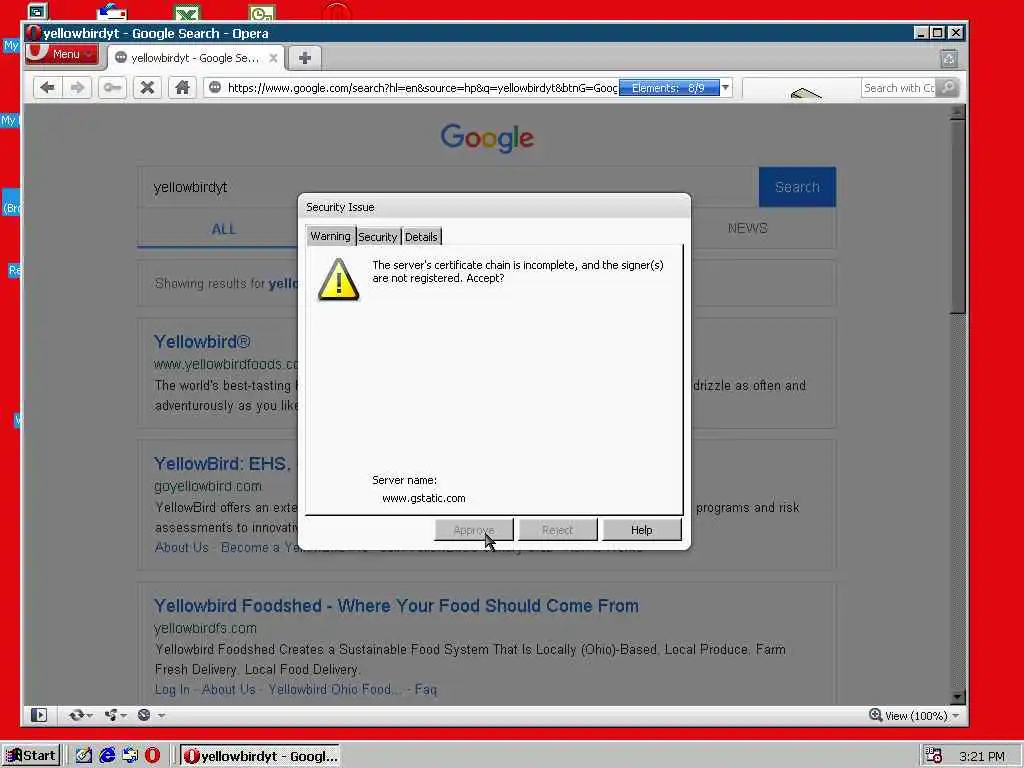Follow the Log In sublink
Viewport: 1024px width, 768px height.
(172, 690)
